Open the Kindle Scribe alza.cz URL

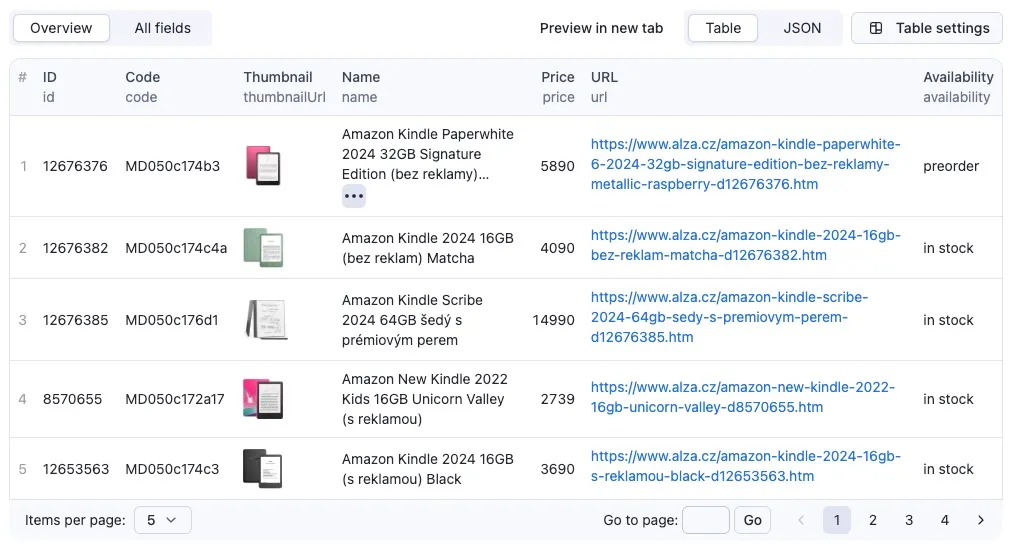point(729,317)
